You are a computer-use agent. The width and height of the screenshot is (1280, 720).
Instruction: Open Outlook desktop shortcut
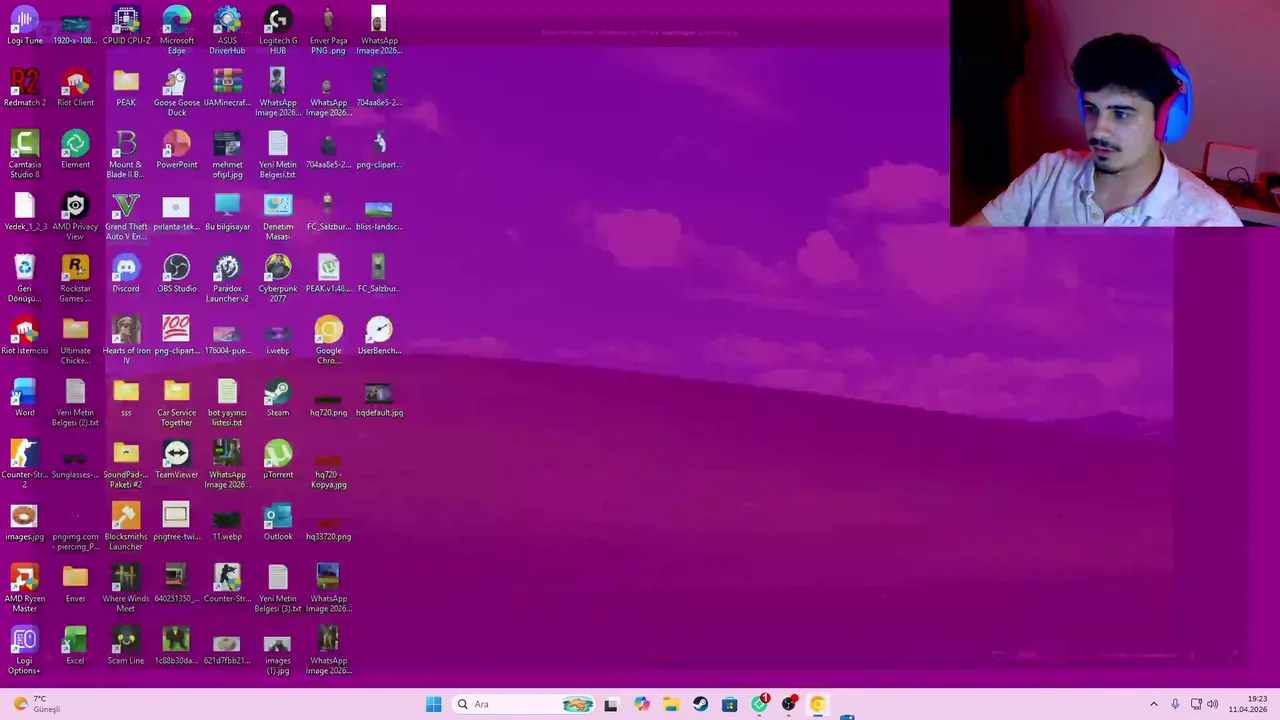pyautogui.click(x=278, y=523)
